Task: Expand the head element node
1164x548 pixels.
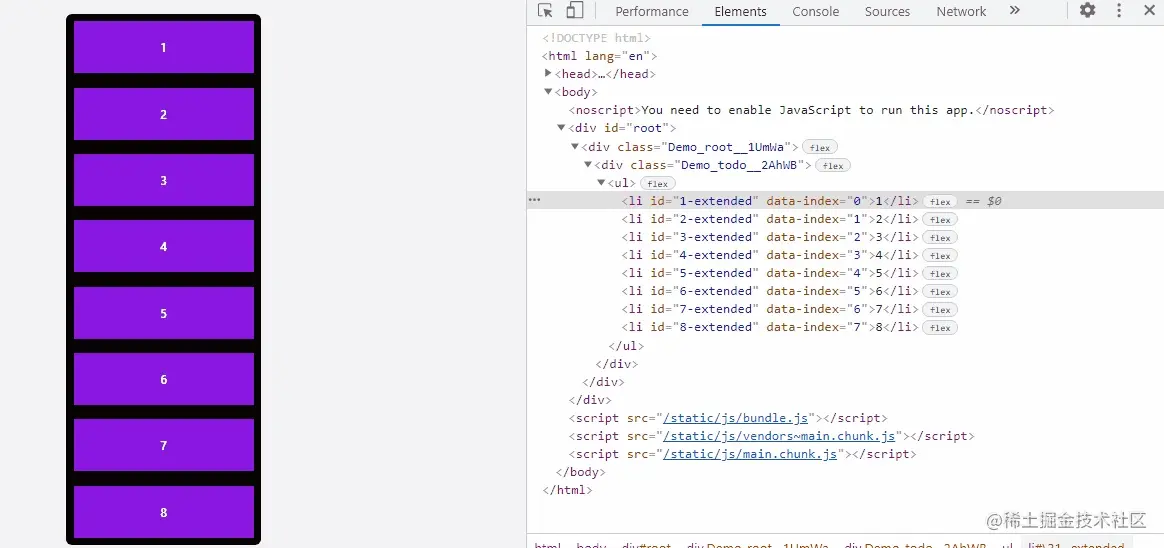Action: 548,74
